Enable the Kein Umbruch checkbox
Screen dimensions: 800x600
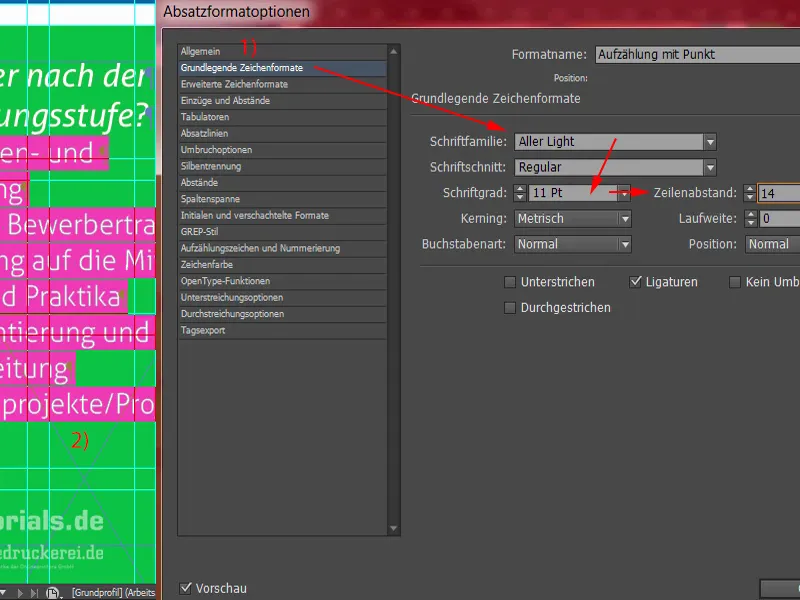pos(735,282)
